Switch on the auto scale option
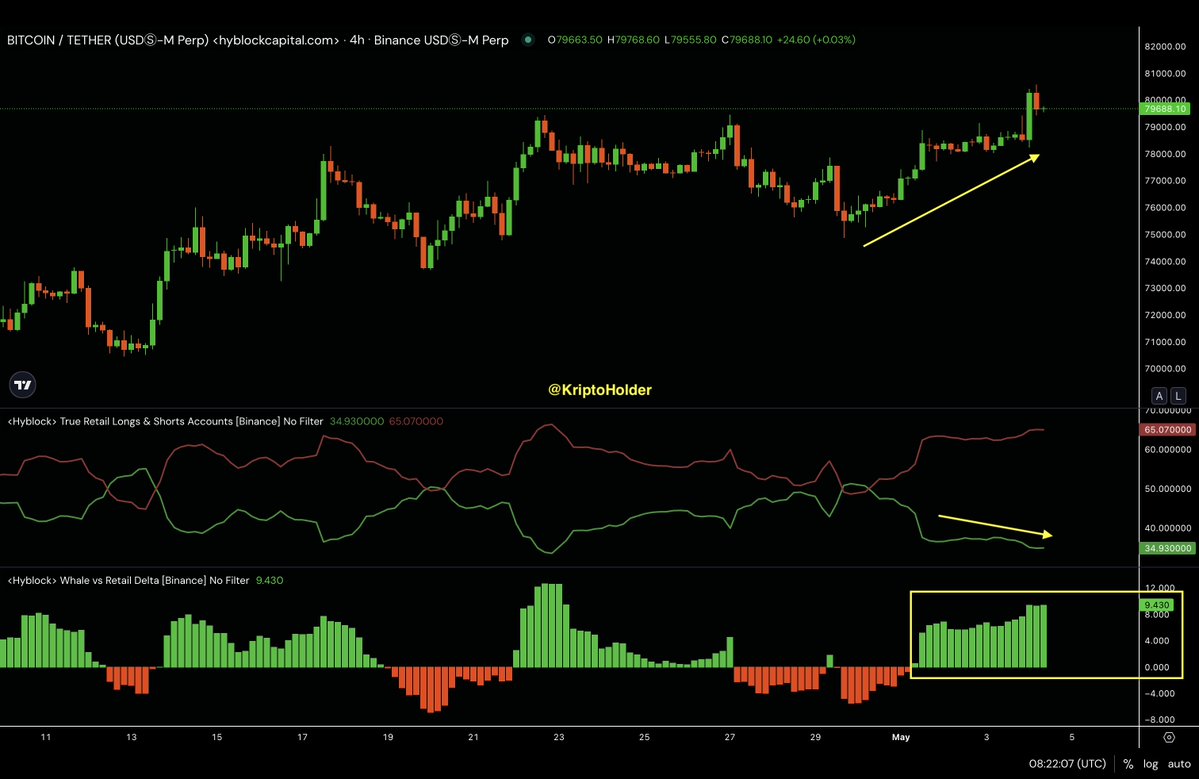Screen dimensions: 1199x779 (x=1179, y=764)
